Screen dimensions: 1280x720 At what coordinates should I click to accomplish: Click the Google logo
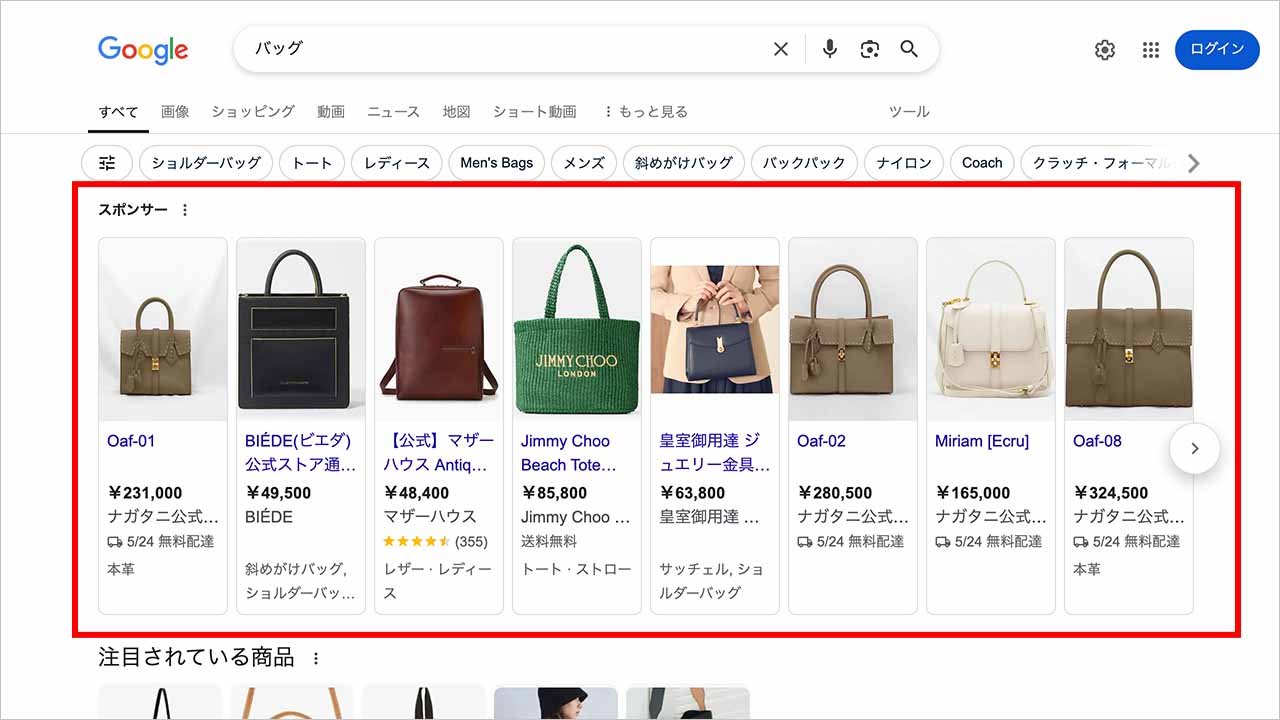pos(143,50)
